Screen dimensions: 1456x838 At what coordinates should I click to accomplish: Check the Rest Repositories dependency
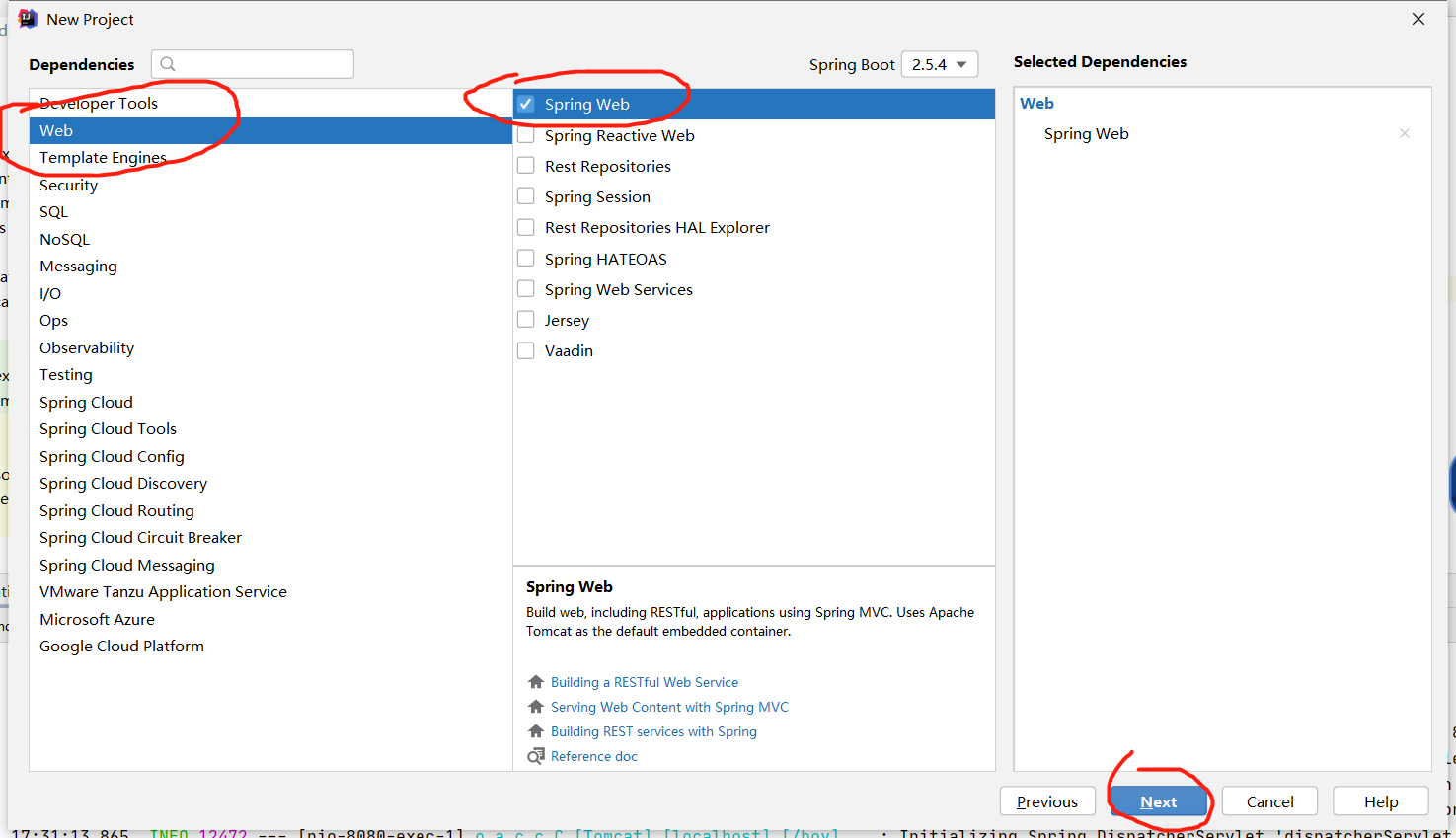(x=526, y=166)
